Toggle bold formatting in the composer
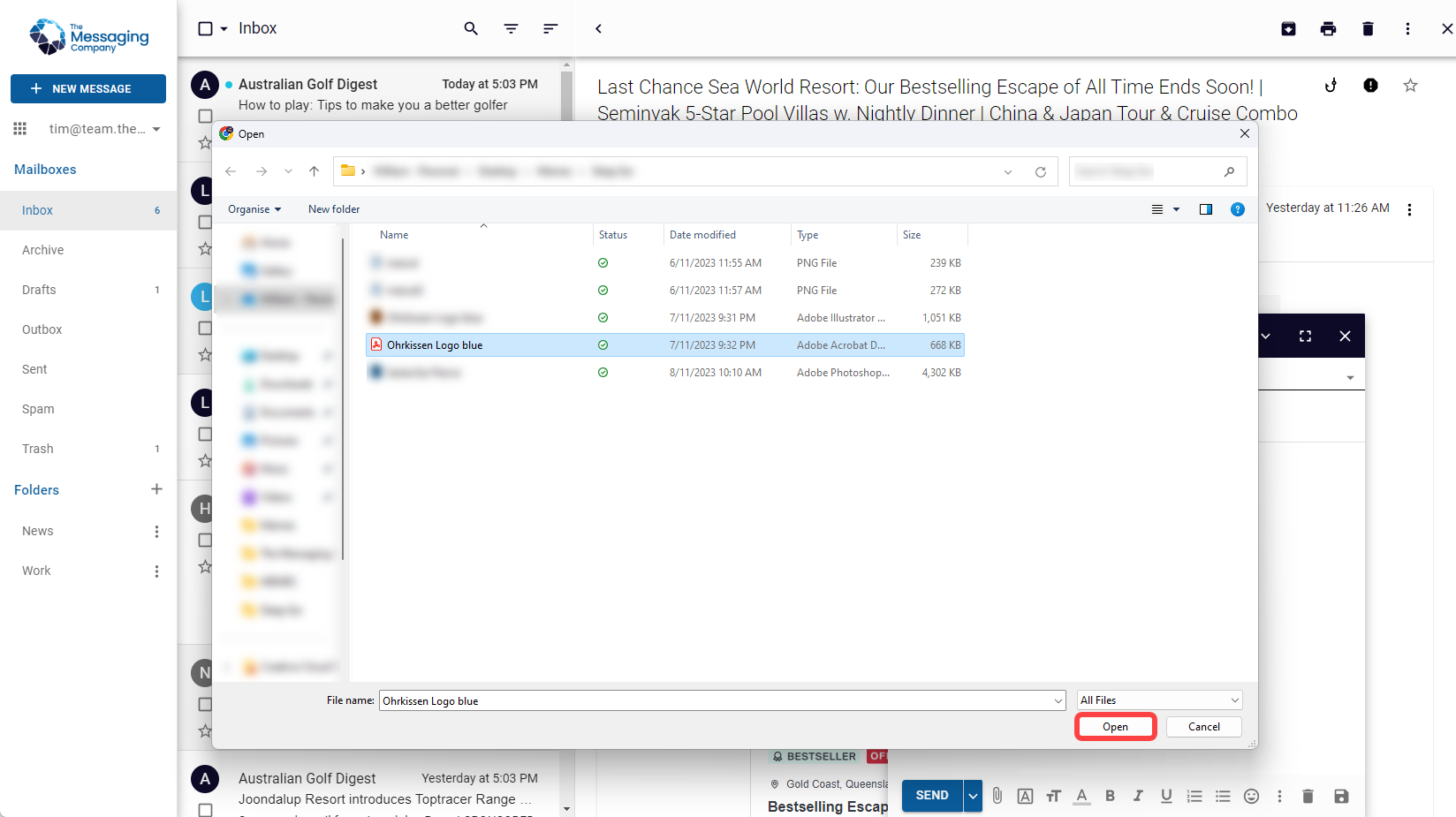The image size is (1456, 817). click(1110, 796)
